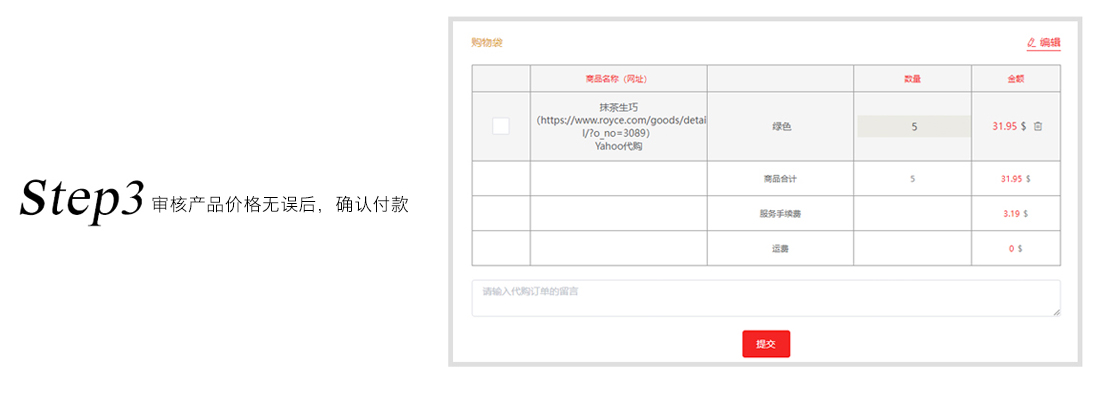Click the 商品合计 subtotal label
This screenshot has width=1100, height=403.
pyautogui.click(x=779, y=179)
